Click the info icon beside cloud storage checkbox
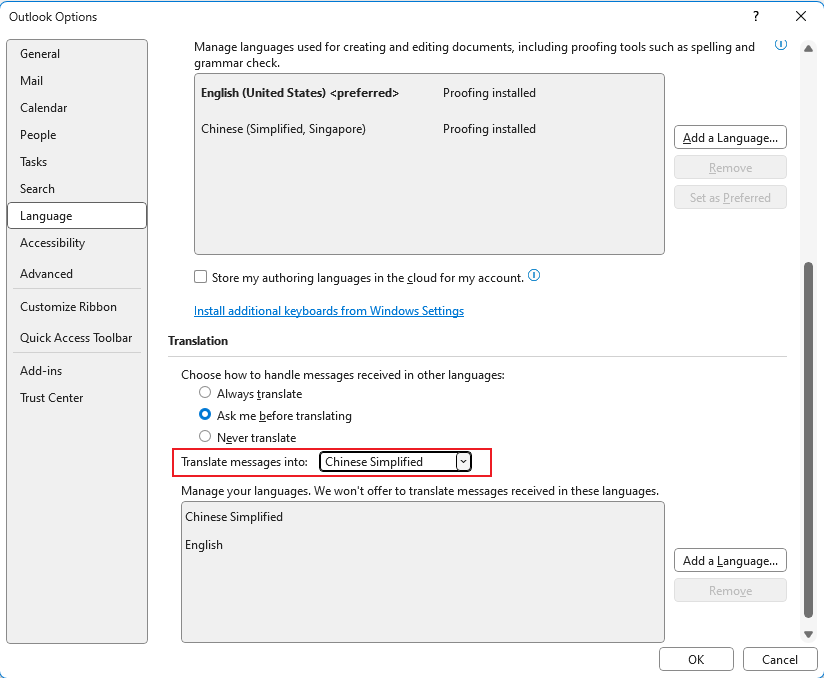The height and width of the screenshot is (678, 824). (x=534, y=276)
